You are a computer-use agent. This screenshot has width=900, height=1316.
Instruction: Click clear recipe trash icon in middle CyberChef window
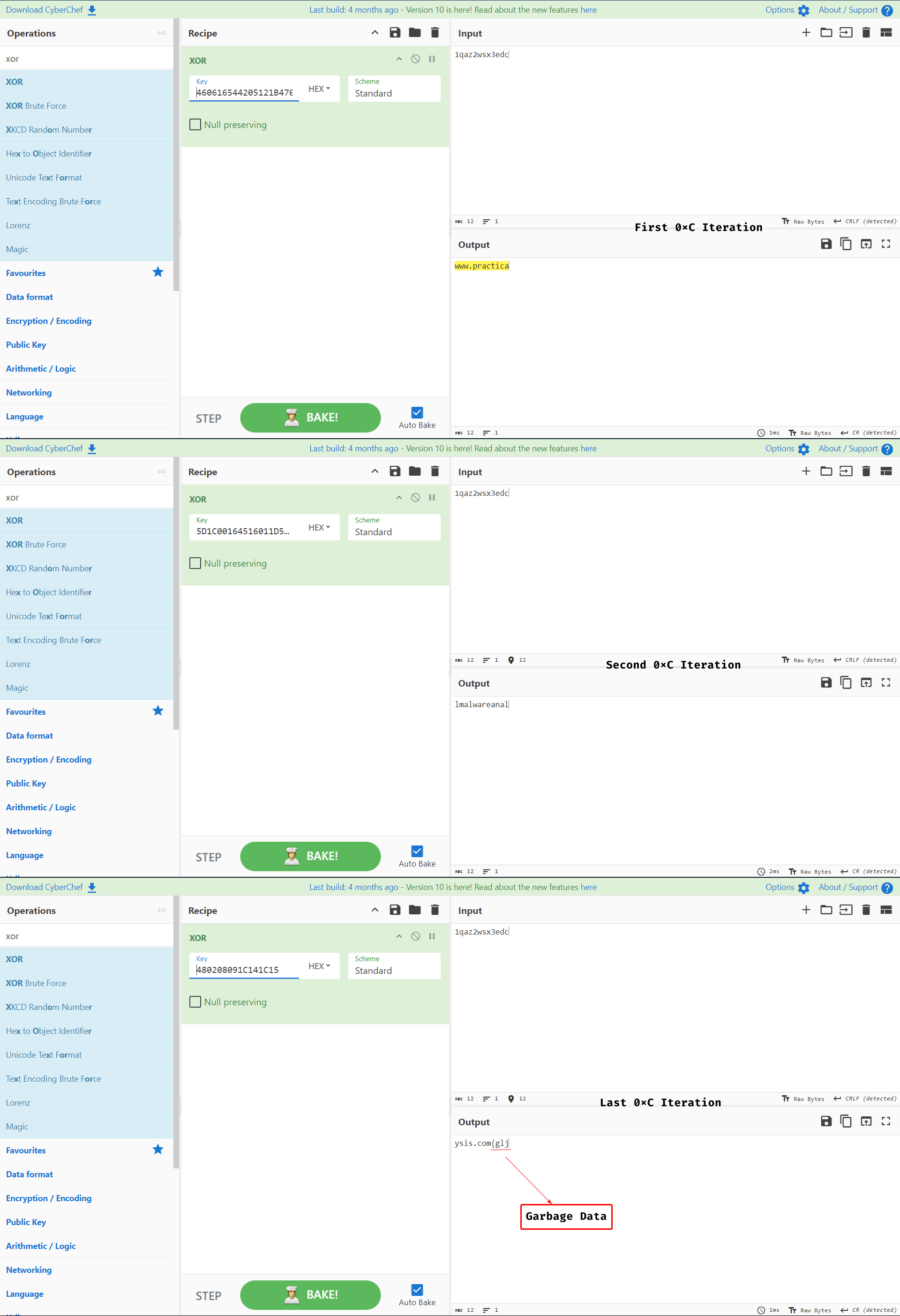[435, 471]
